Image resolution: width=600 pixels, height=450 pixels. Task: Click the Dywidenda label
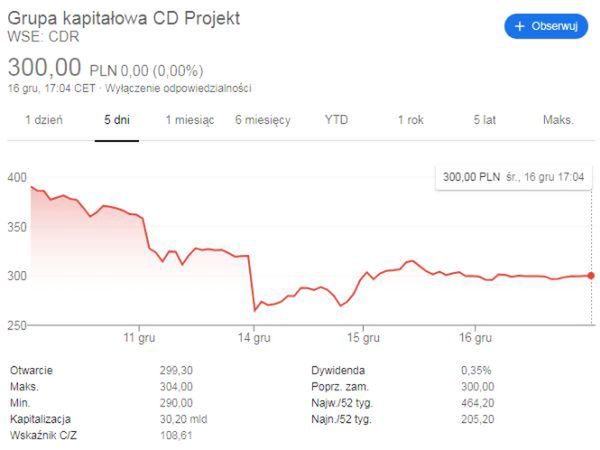coord(336,370)
